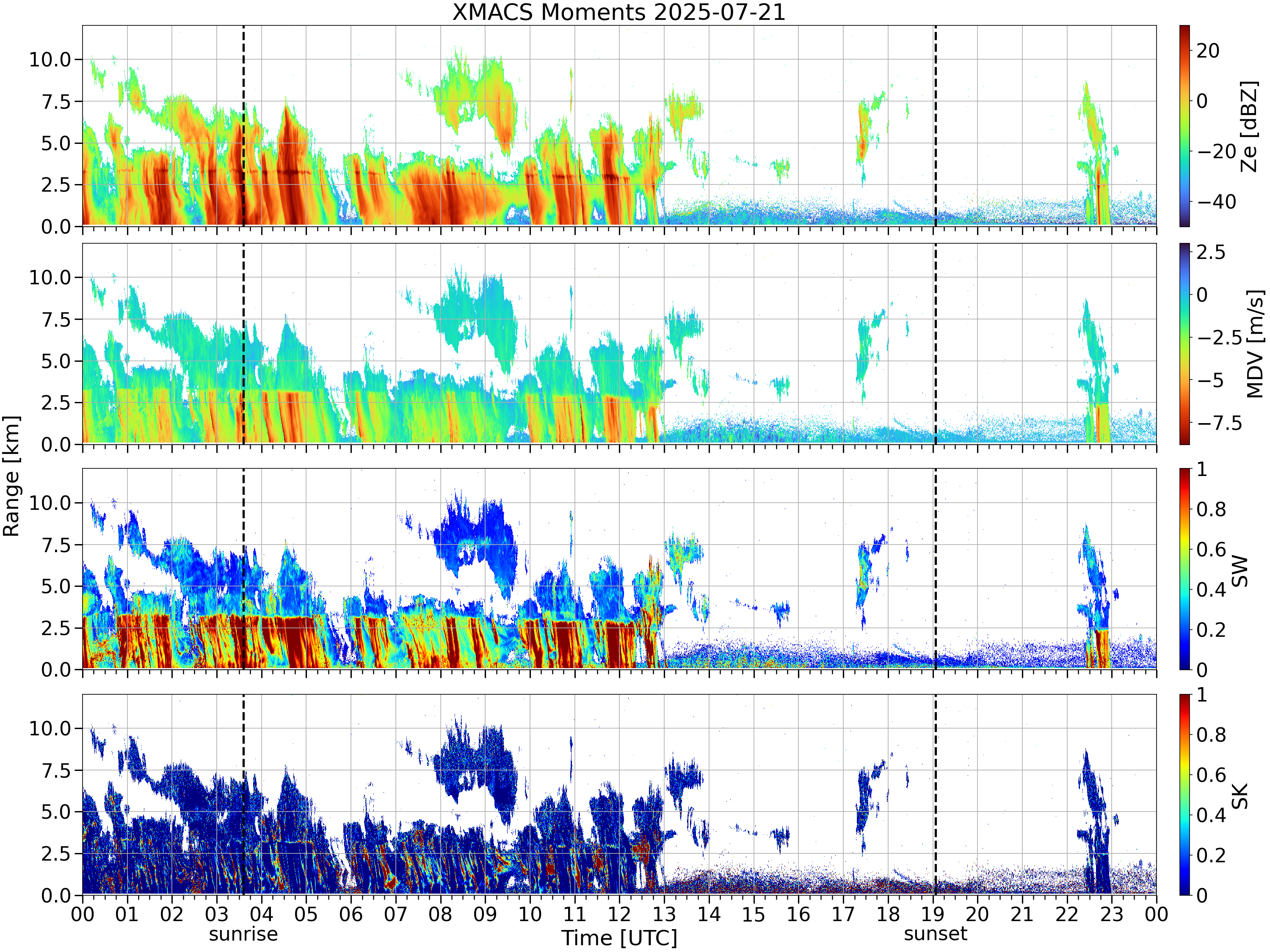Click the Ze reflectivity colorbar

point(1184,126)
